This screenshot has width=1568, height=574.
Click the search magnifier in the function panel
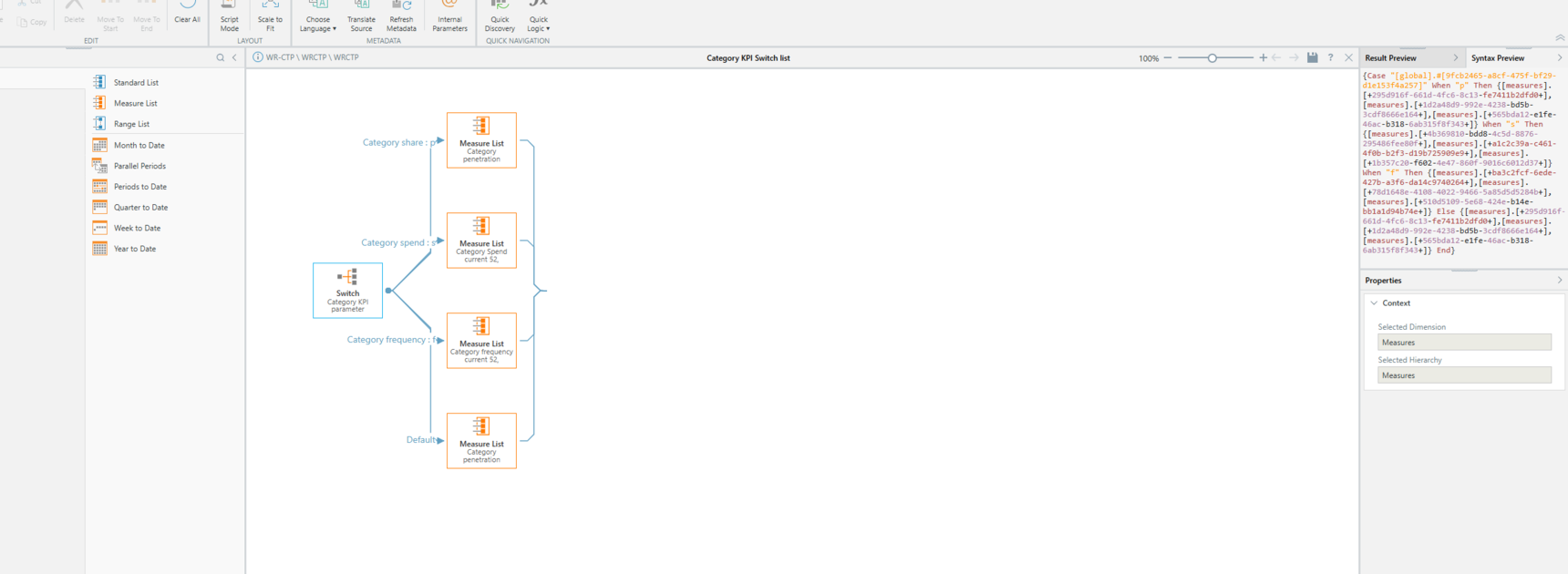pos(220,57)
